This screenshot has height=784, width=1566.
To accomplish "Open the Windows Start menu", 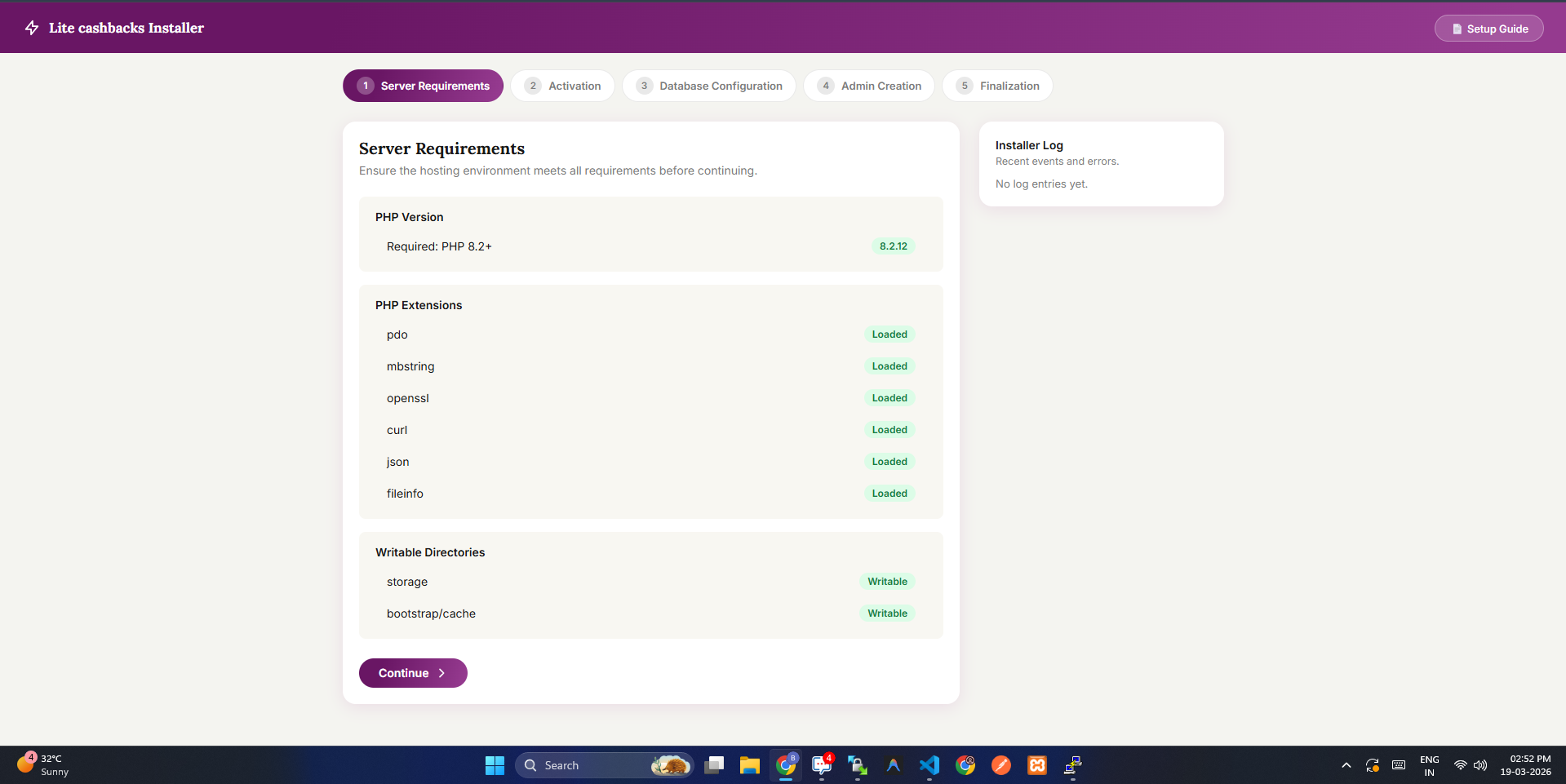I will click(495, 765).
